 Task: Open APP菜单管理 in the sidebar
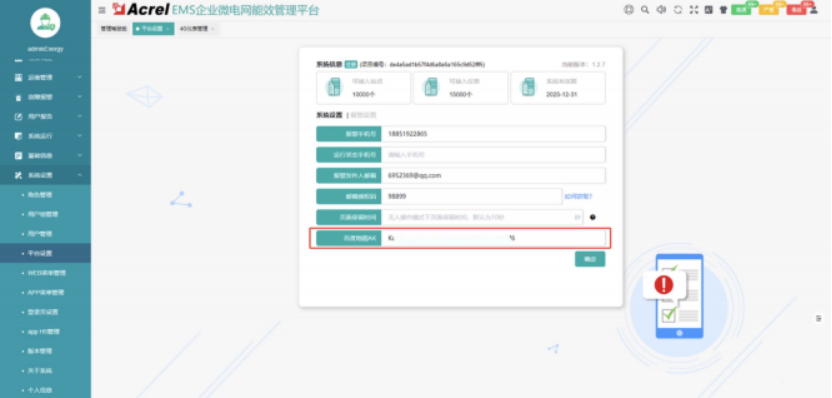45,292
